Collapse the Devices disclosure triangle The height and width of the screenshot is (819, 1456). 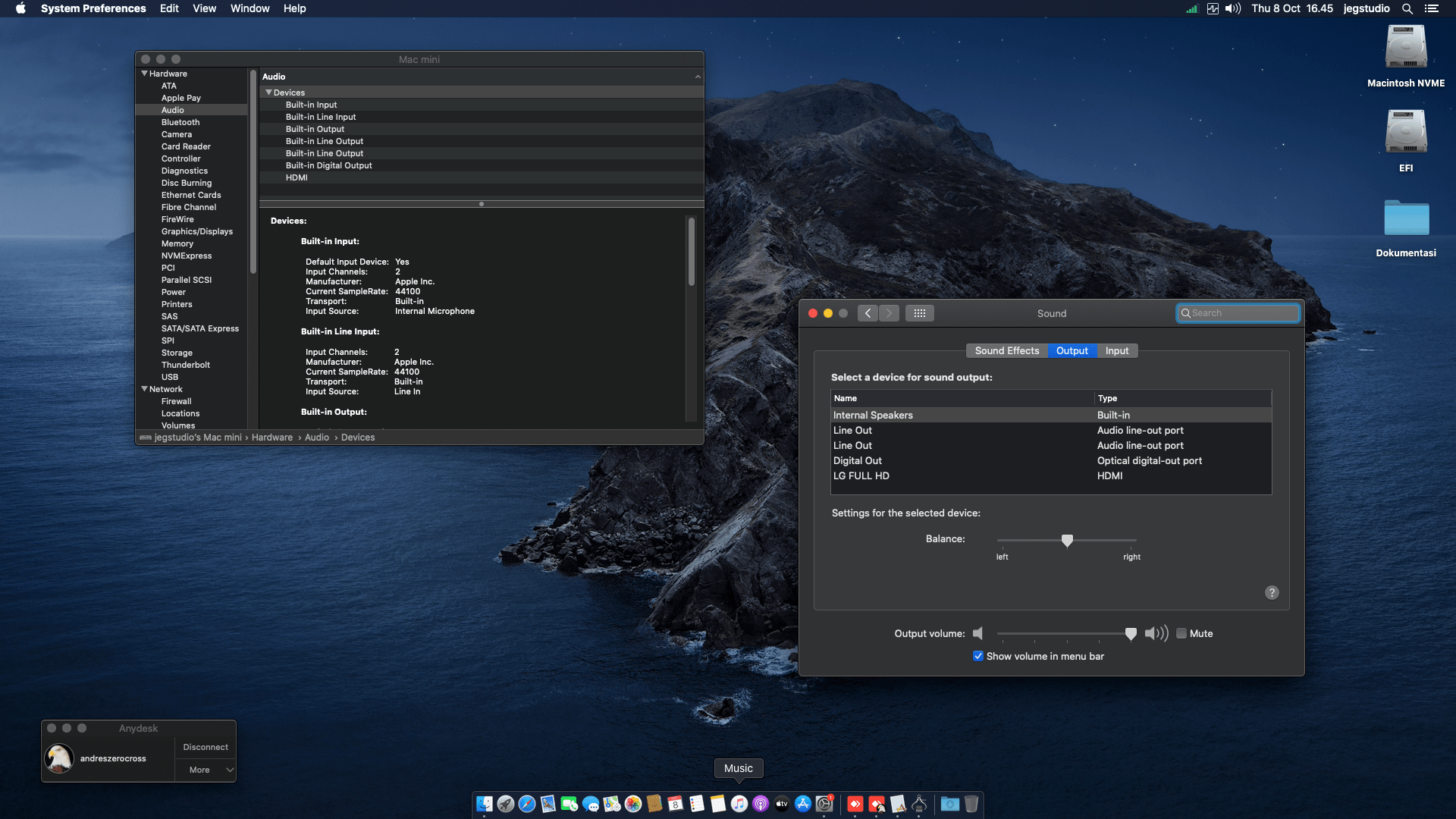click(x=268, y=93)
